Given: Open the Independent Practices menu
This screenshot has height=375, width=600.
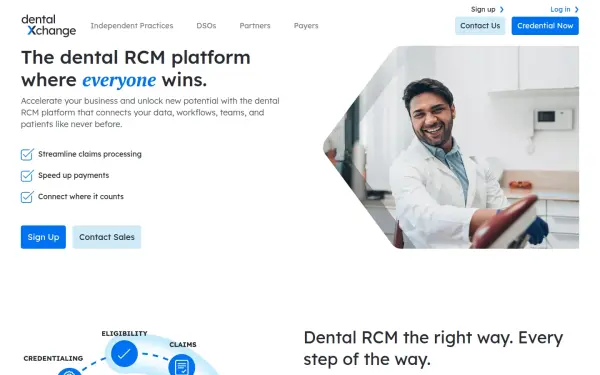Looking at the screenshot, I should (132, 26).
